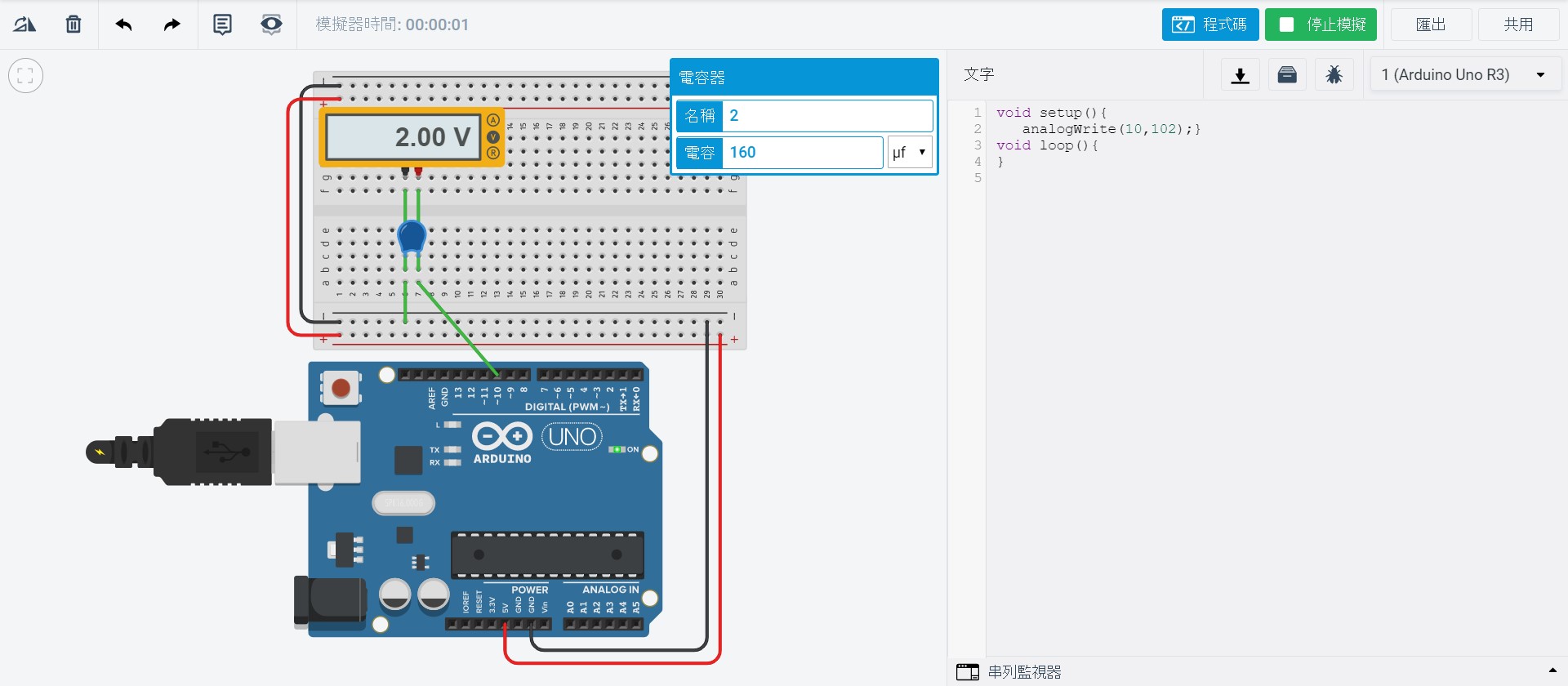Viewport: 1568px width, 686px height.
Task: Delete selection with the trash icon
Action: pos(73,24)
